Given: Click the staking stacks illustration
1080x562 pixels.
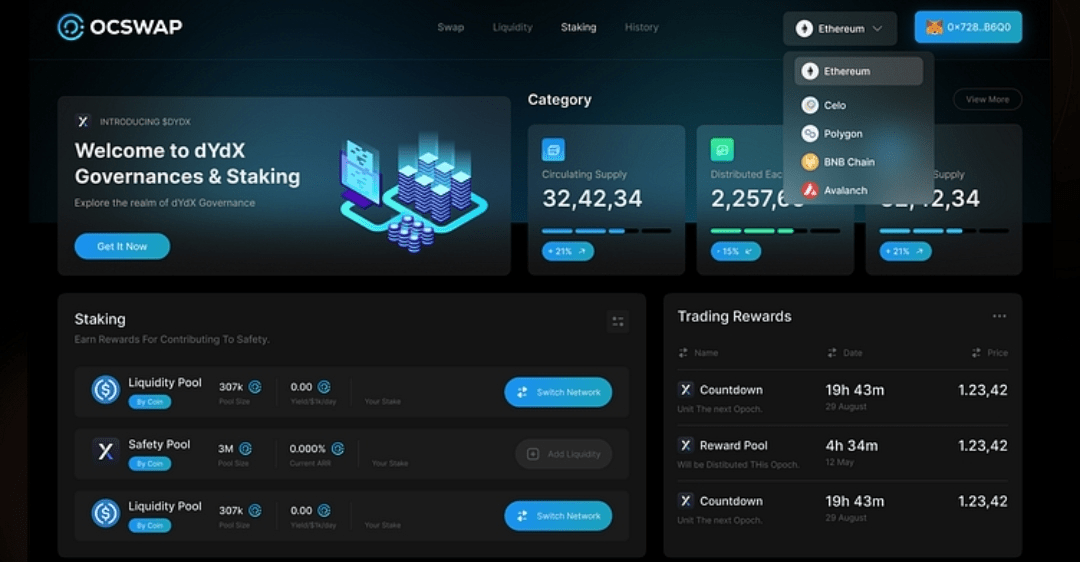Looking at the screenshot, I should pos(413,192).
